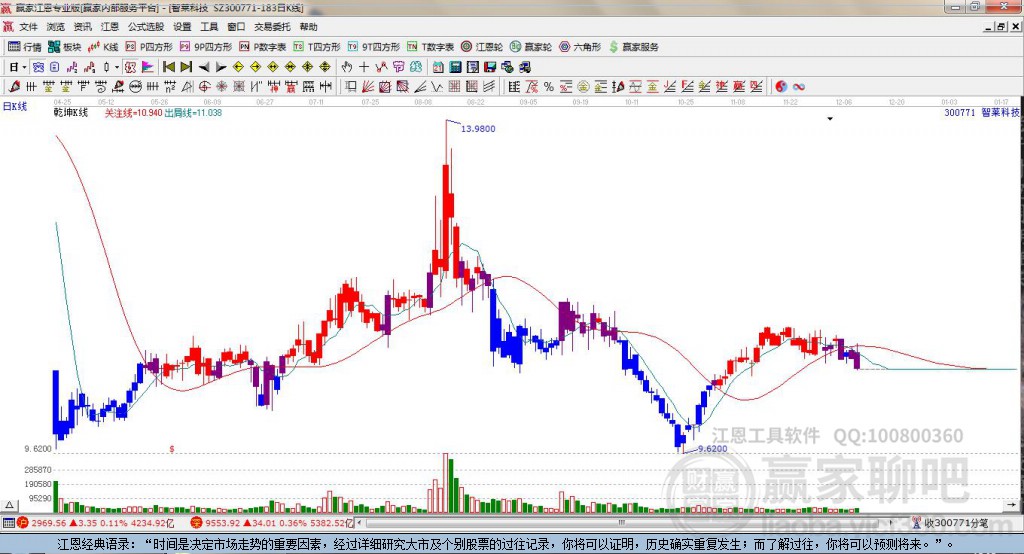Open the 六角形 hexagon tool
1024x554 pixels.
pyautogui.click(x=580, y=47)
